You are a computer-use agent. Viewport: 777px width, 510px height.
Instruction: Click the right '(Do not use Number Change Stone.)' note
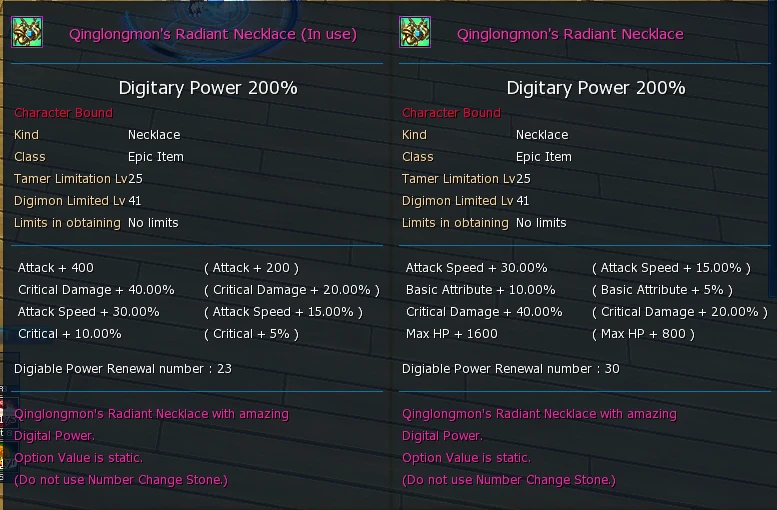[x=509, y=480]
